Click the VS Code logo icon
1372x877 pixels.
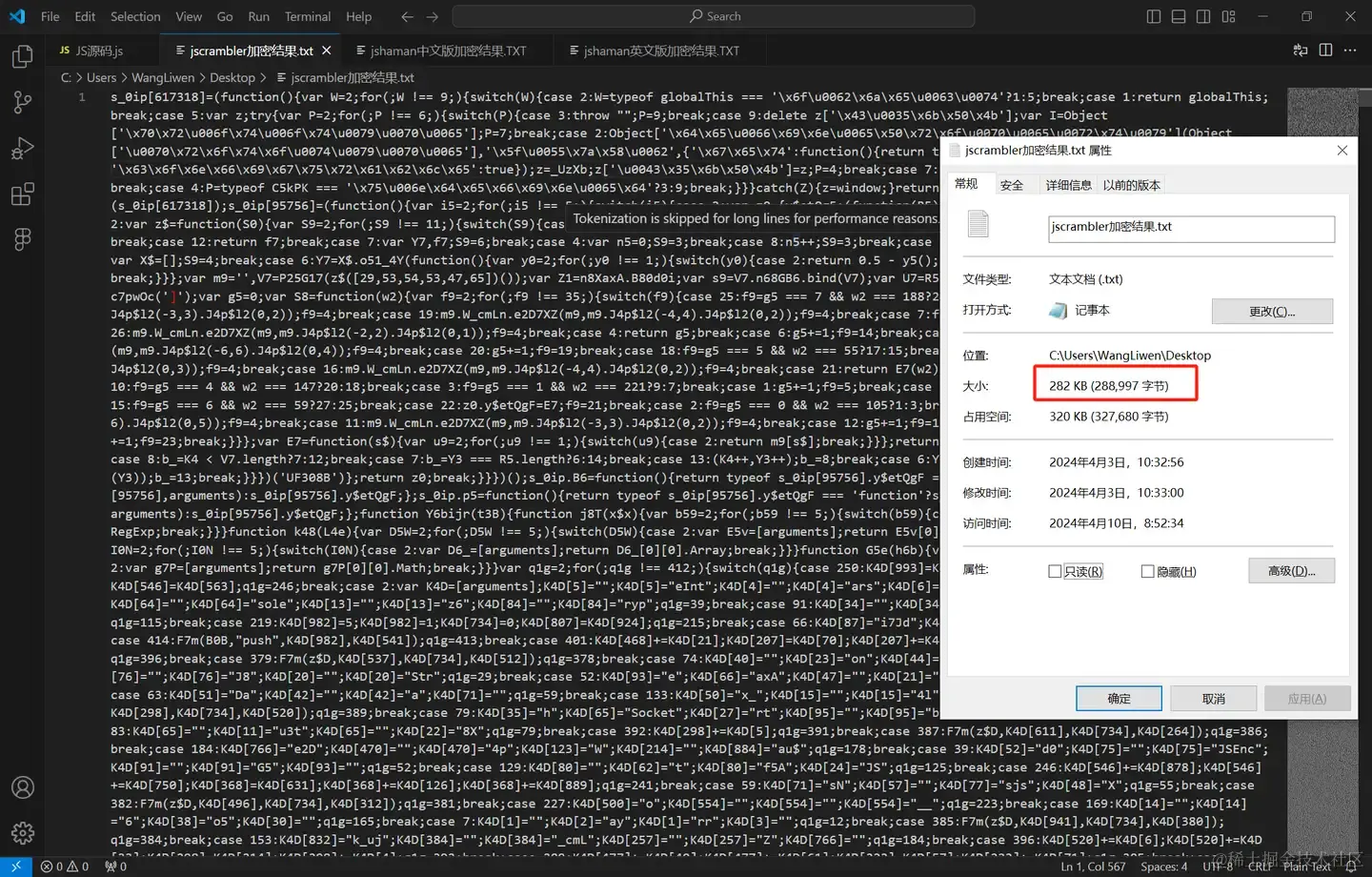(17, 16)
